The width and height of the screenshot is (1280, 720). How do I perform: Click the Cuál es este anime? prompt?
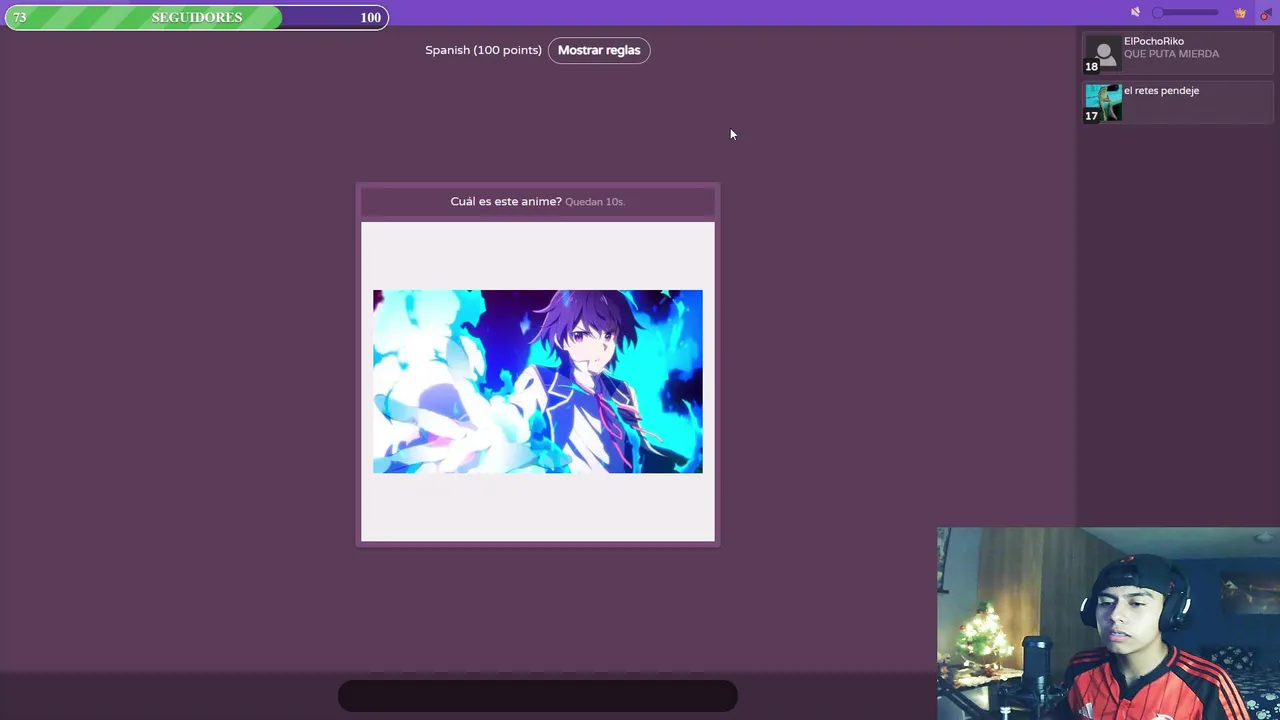[506, 202]
